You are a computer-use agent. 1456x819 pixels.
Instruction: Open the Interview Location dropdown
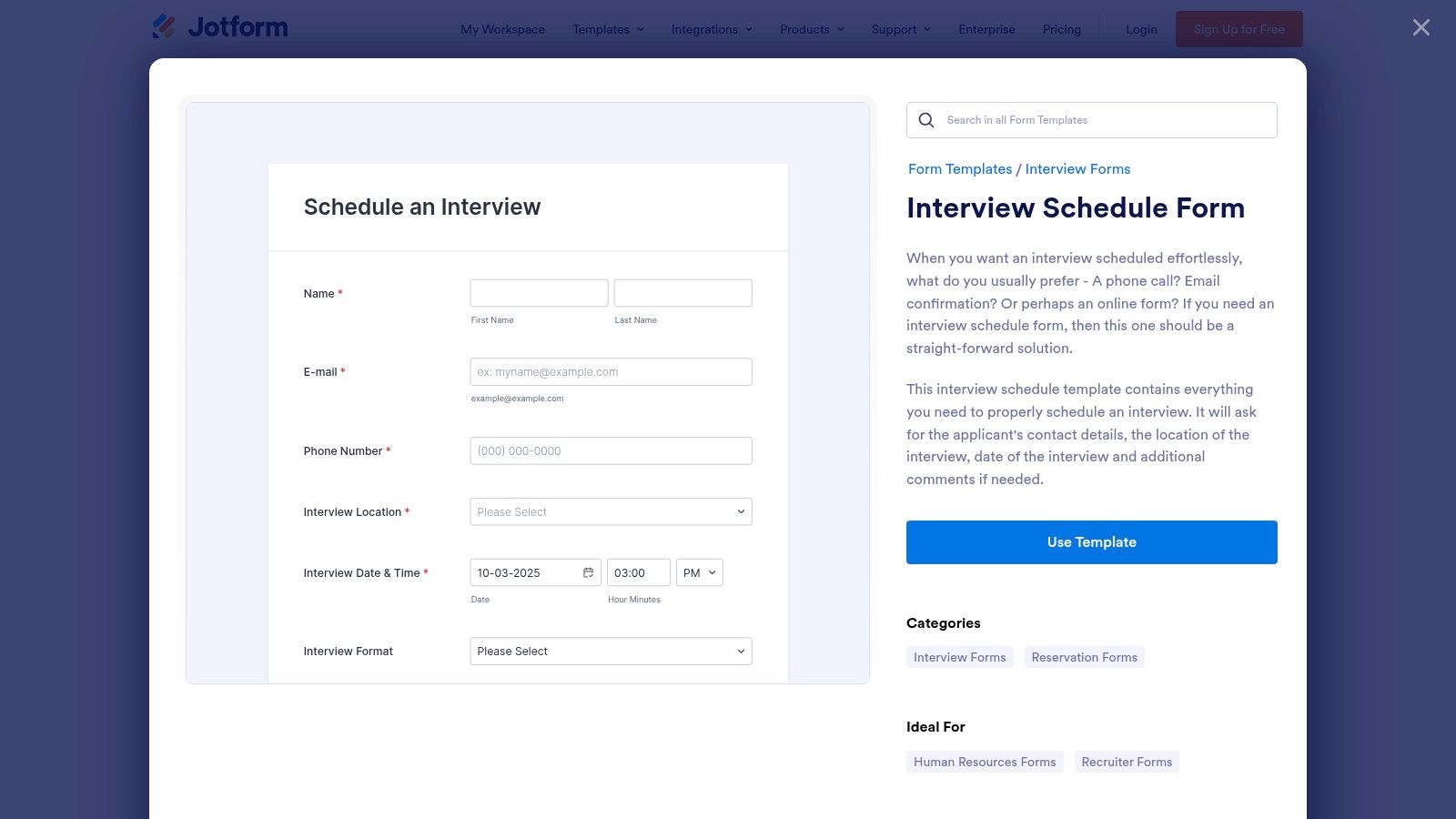(611, 511)
